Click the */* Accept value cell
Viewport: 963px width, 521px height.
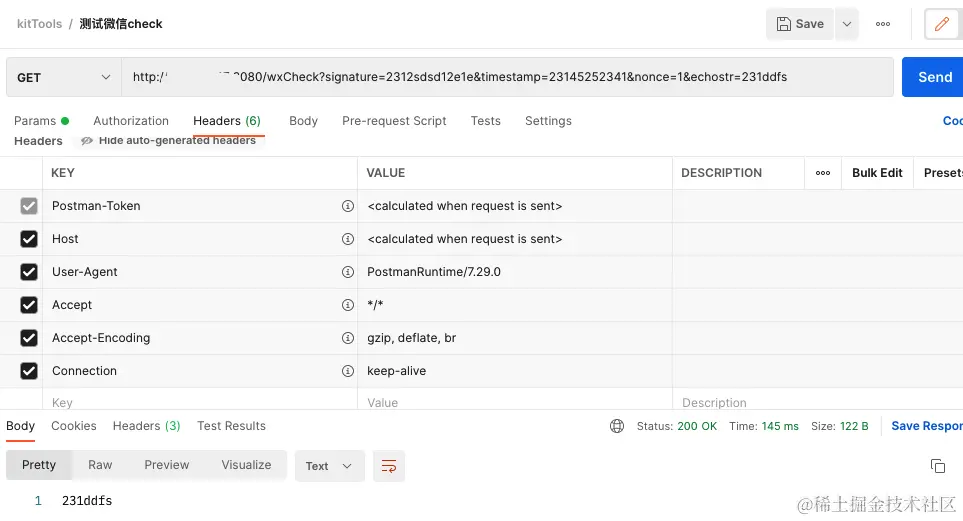coord(515,305)
